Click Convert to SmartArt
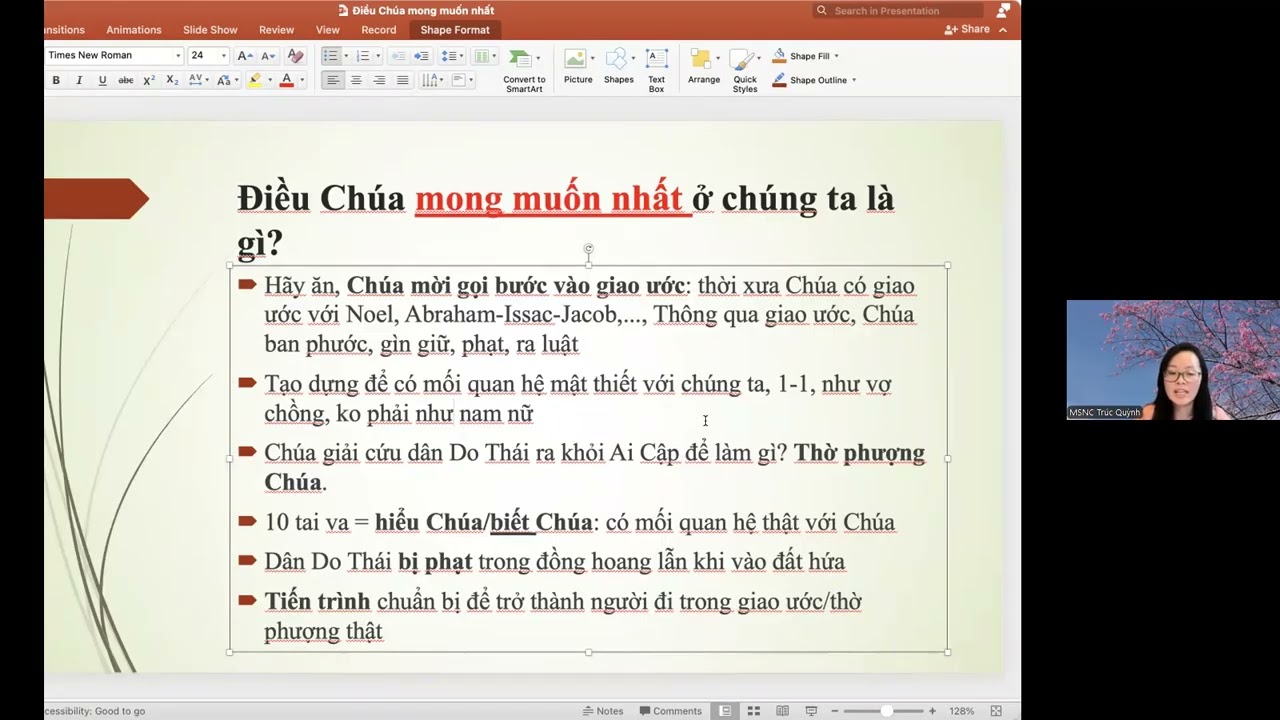Viewport: 1280px width, 720px height. [x=524, y=71]
